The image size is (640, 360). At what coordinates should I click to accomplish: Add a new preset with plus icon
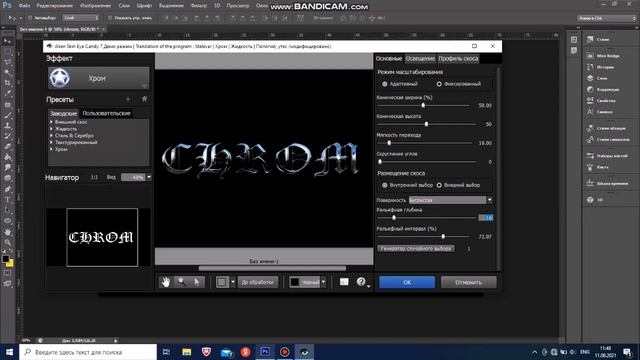point(128,99)
